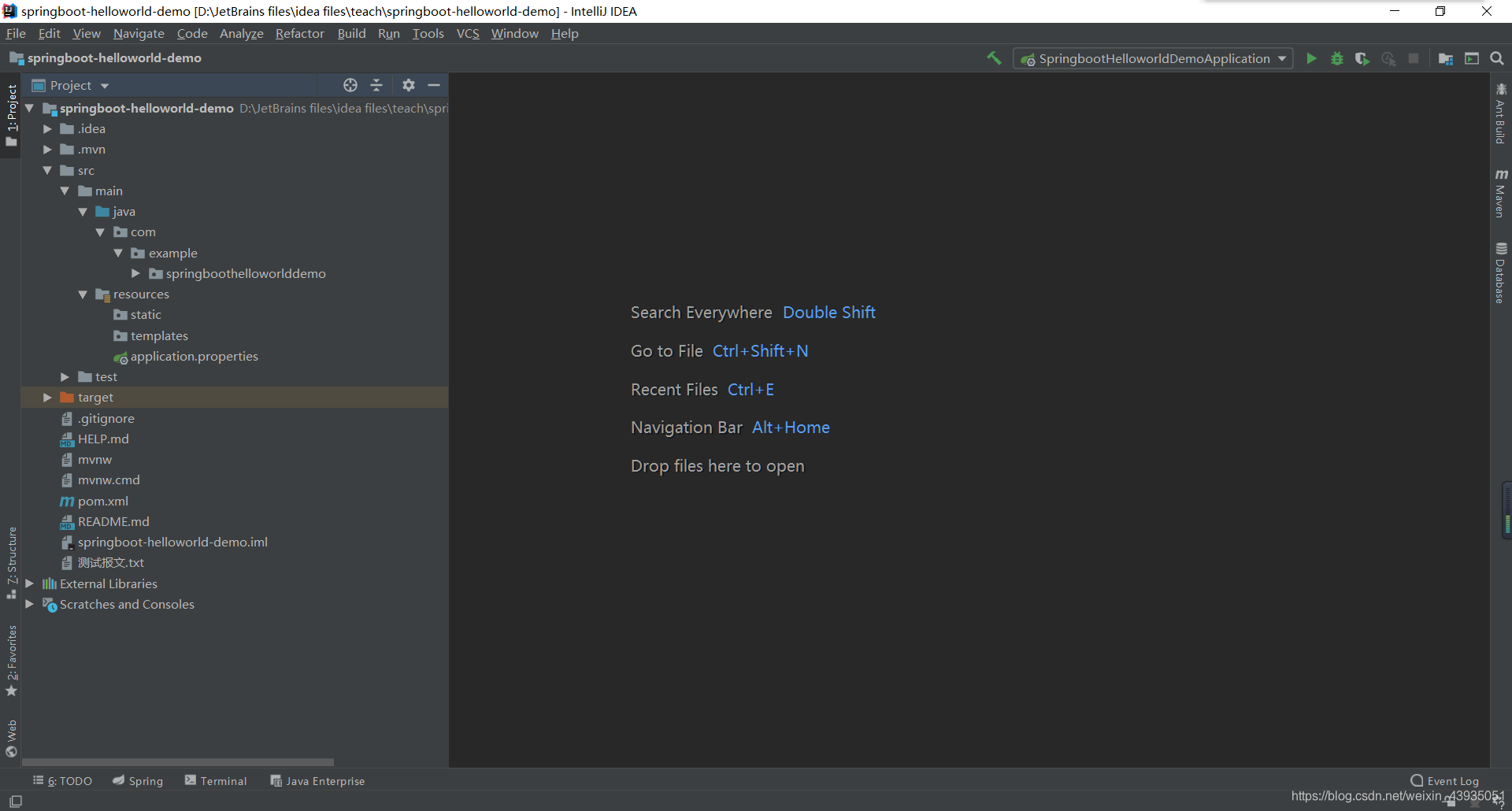Viewport: 1512px width, 811px height.
Task: Collapse the java folder arrow
Action: point(83,211)
